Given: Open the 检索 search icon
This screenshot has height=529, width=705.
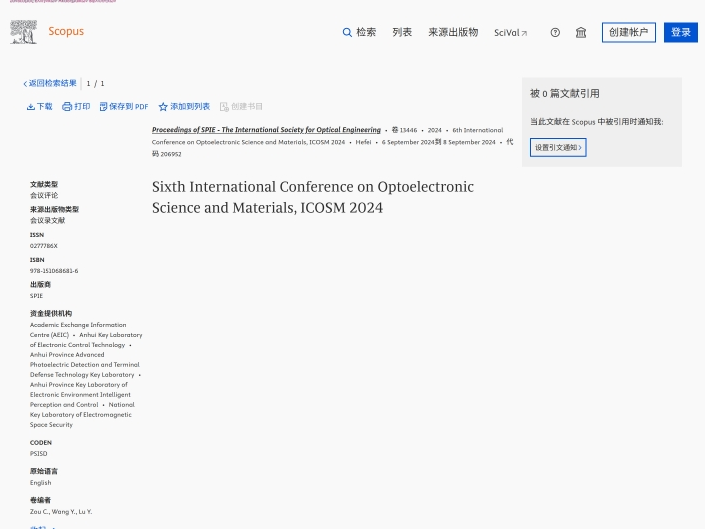Looking at the screenshot, I should (347, 33).
